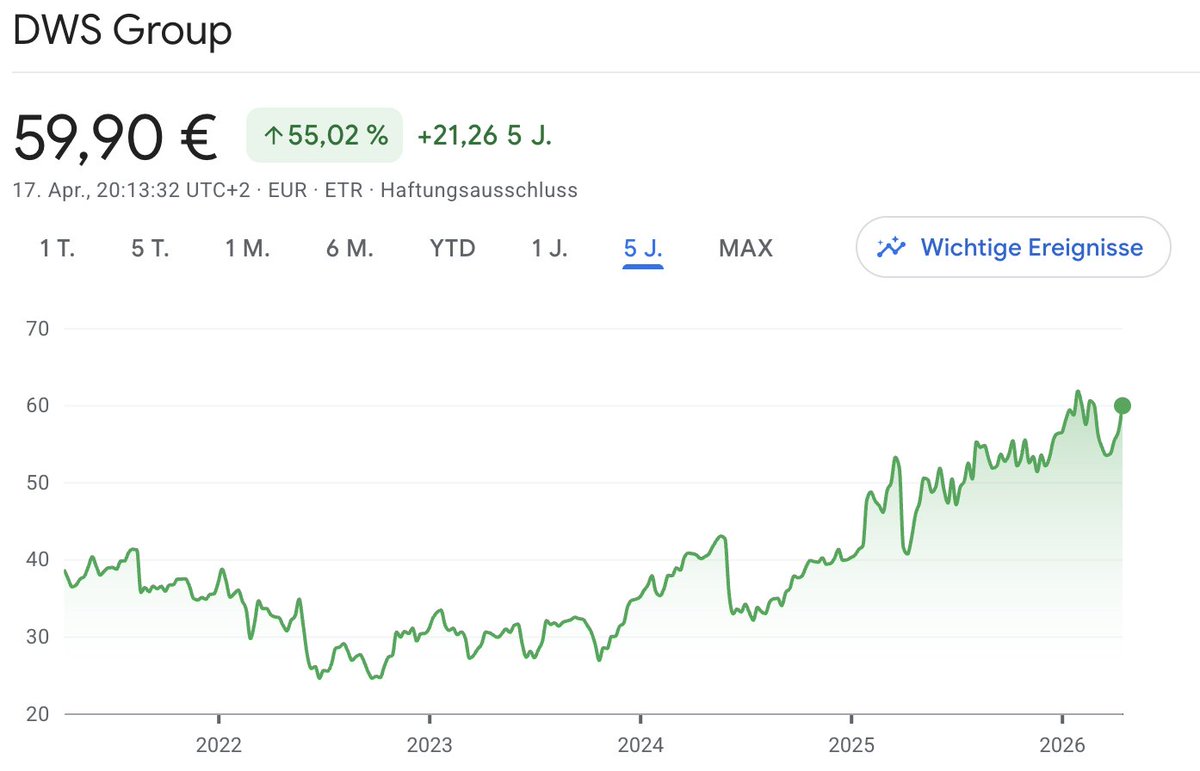Switch to the 6 M. range

pyautogui.click(x=350, y=248)
